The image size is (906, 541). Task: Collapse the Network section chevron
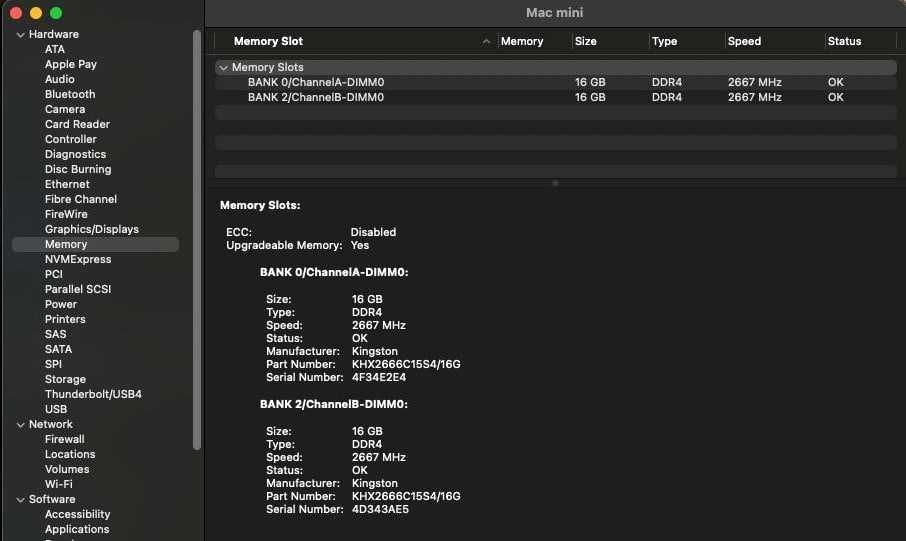pos(21,425)
